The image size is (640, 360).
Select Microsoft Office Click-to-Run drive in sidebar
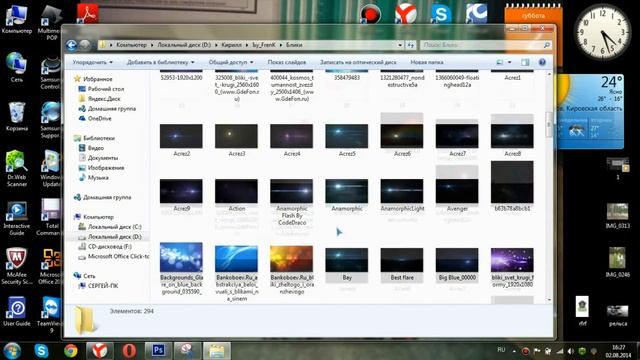118,256
